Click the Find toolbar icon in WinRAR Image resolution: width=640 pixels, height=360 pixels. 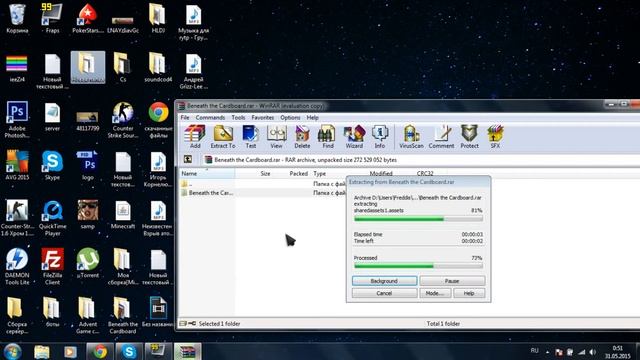click(327, 137)
